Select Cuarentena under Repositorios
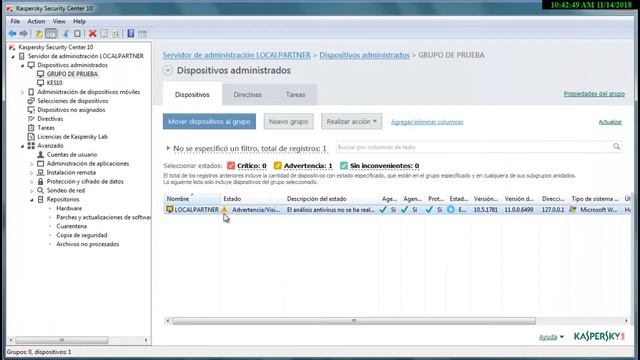The image size is (640, 360). [x=71, y=226]
